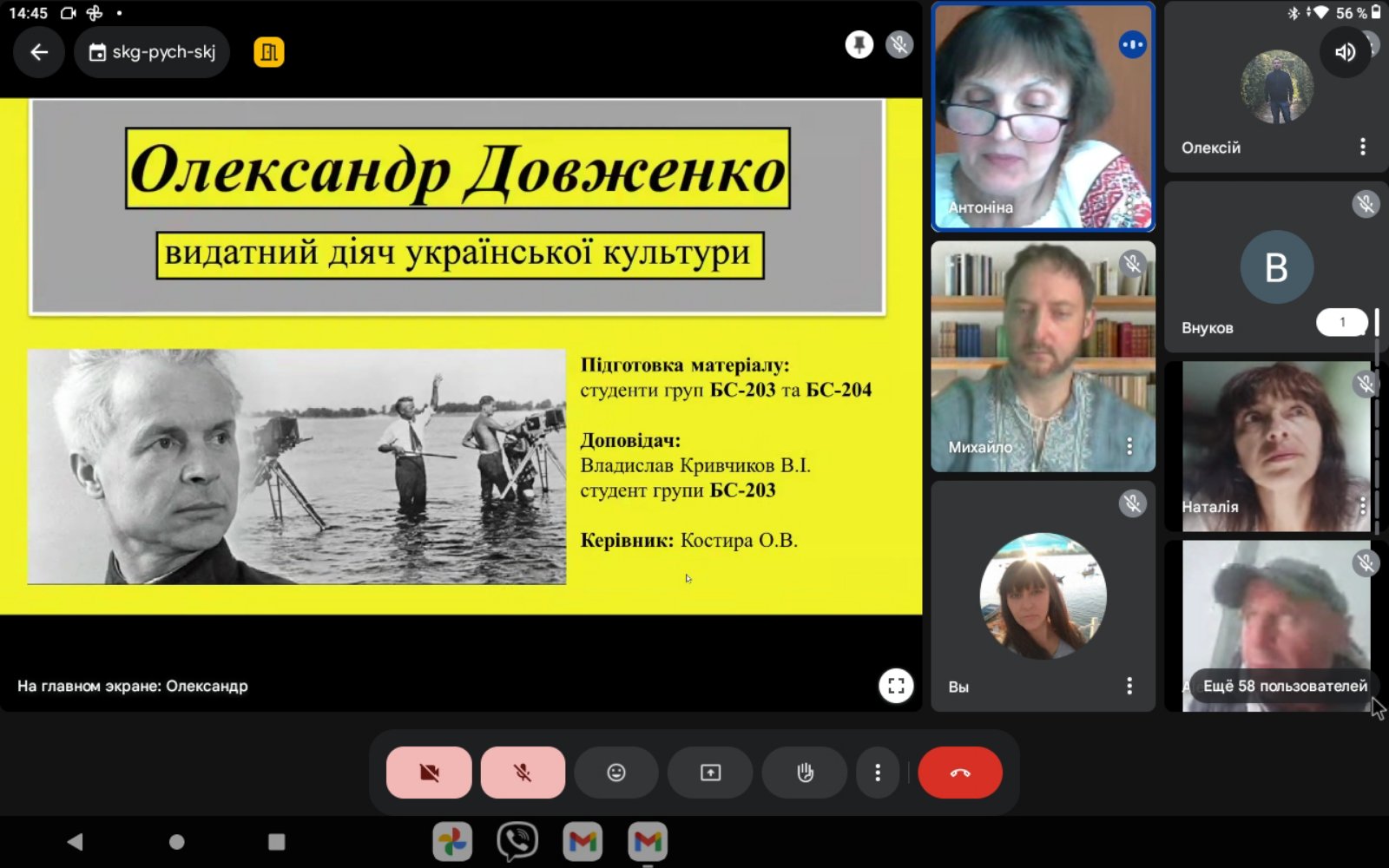Unmute your microphone

(523, 773)
